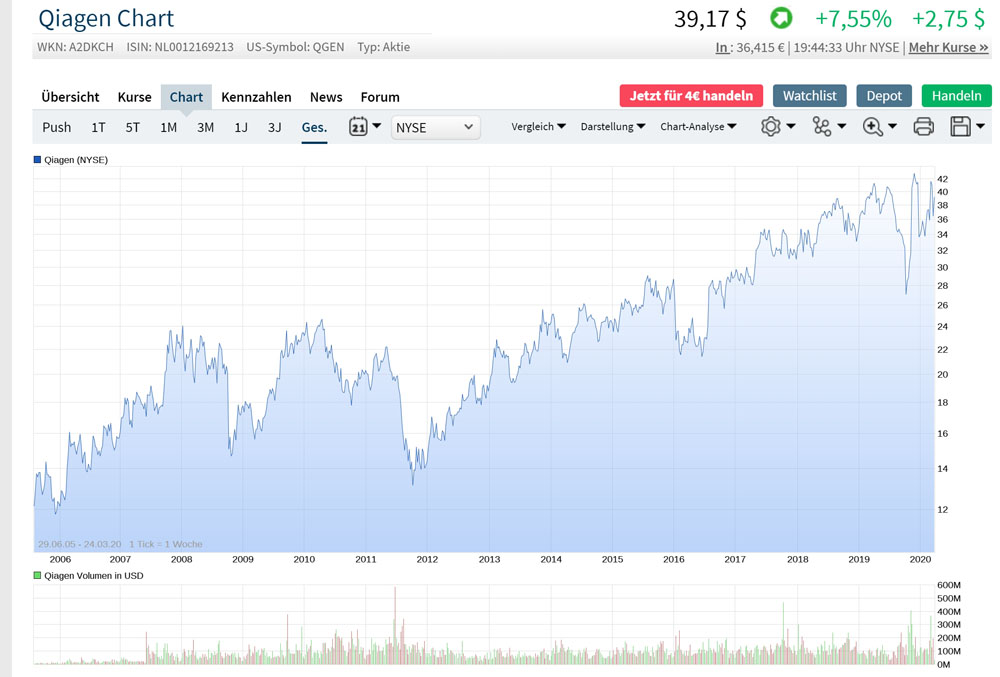This screenshot has width=1000, height=677.
Task: Open the chart drawing tools icon
Action: (822, 127)
